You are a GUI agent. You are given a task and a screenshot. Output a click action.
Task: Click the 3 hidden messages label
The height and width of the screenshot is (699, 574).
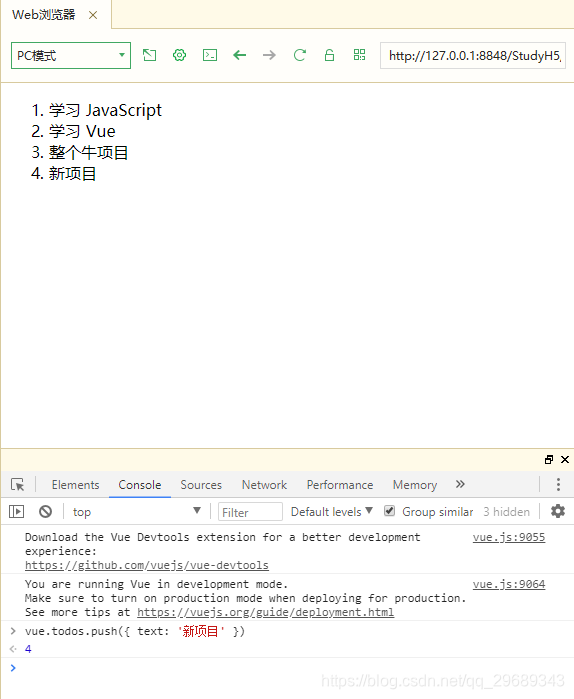[507, 512]
